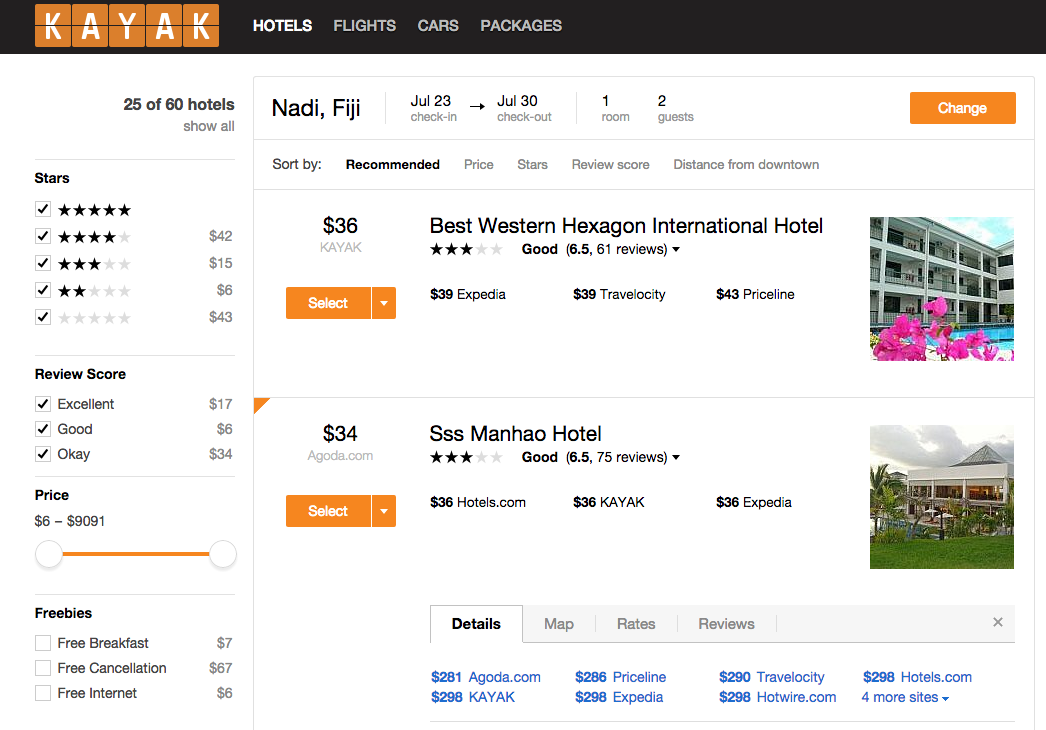Open the Sss Manhao Hotel title
Viewport: 1046px width, 730px height.
[x=515, y=434]
